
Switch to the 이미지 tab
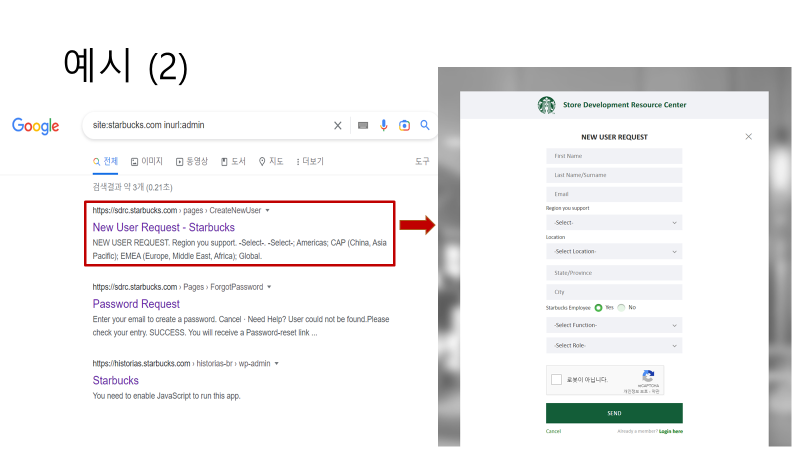click(146, 161)
